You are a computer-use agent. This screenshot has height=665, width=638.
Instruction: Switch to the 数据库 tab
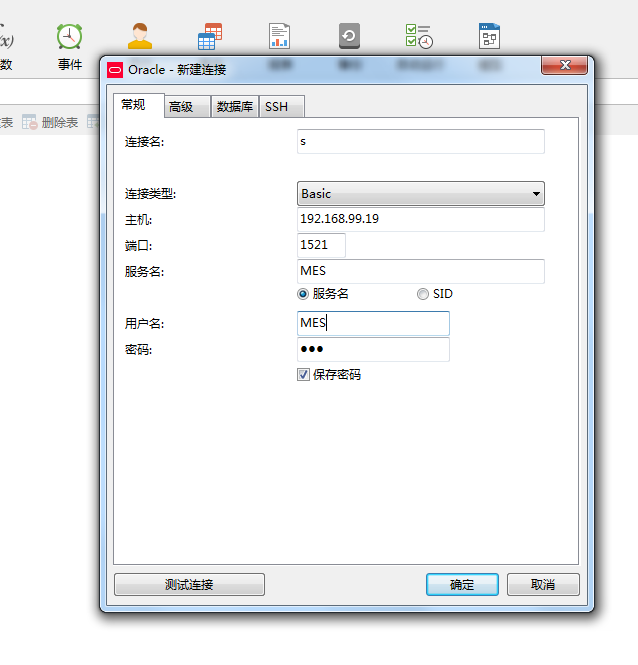235,106
